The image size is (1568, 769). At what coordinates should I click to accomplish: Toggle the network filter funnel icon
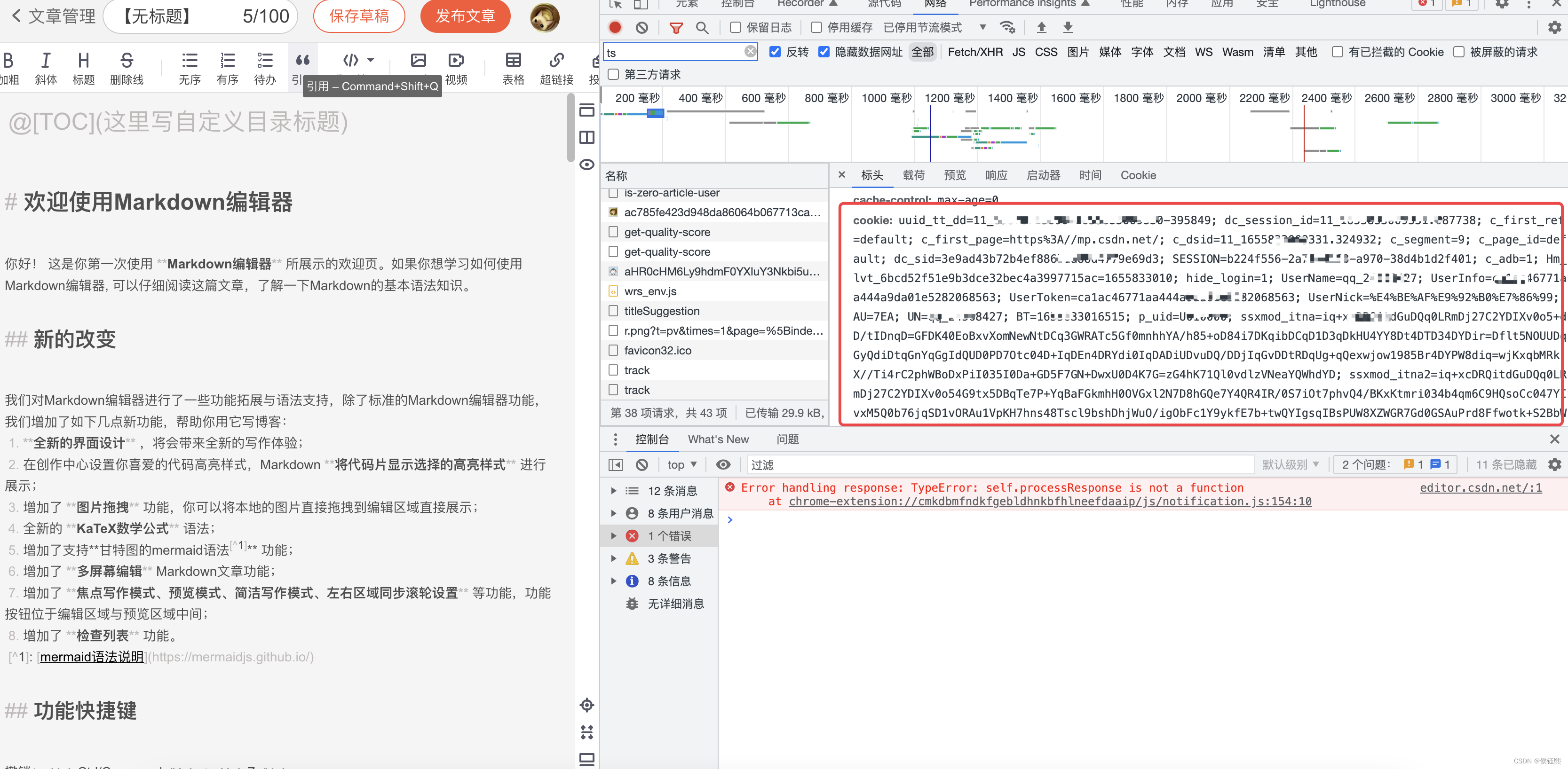click(x=676, y=27)
